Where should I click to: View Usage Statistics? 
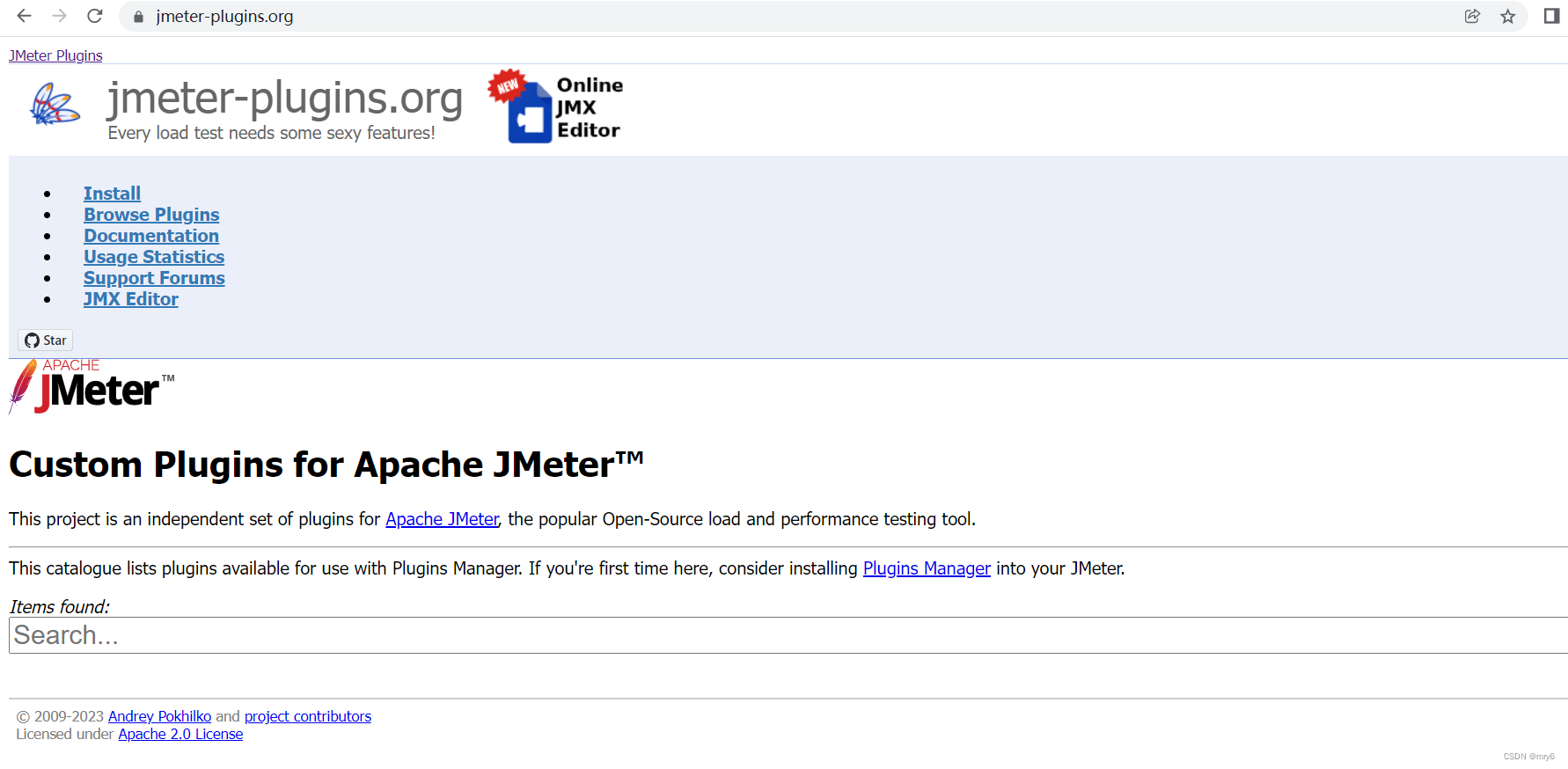point(154,257)
